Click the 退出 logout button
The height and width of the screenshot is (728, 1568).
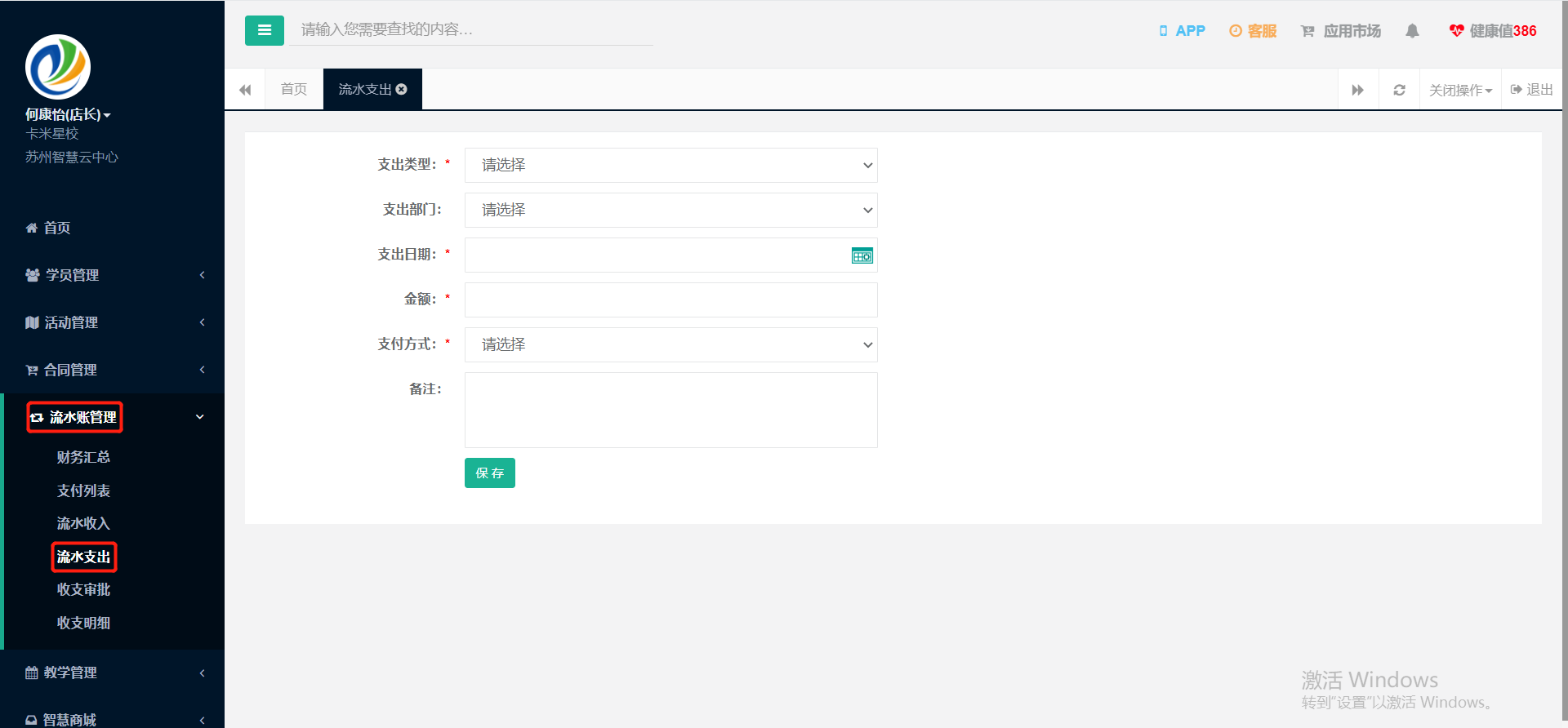[1532, 90]
